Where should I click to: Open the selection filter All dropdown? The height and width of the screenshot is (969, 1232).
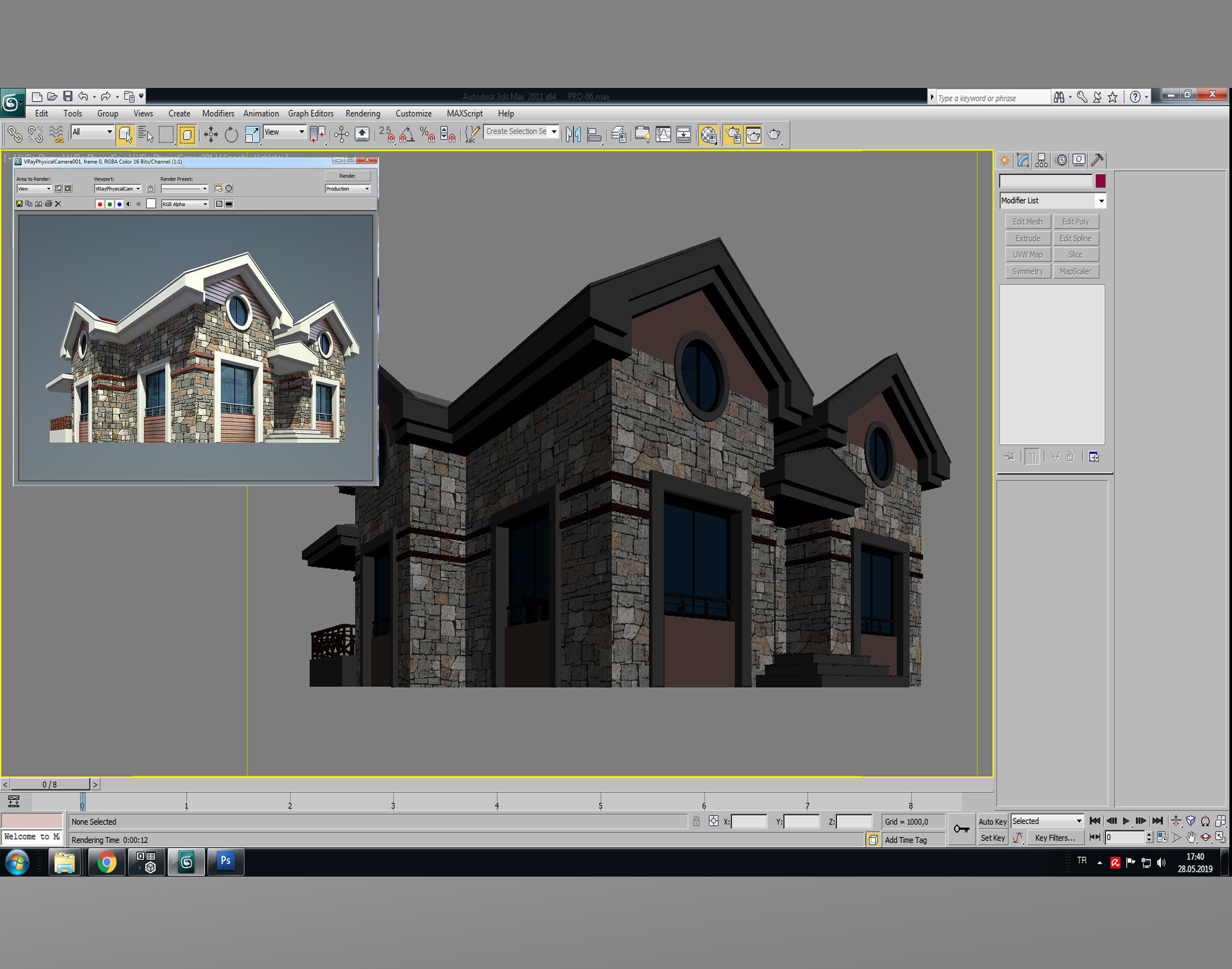[x=92, y=131]
